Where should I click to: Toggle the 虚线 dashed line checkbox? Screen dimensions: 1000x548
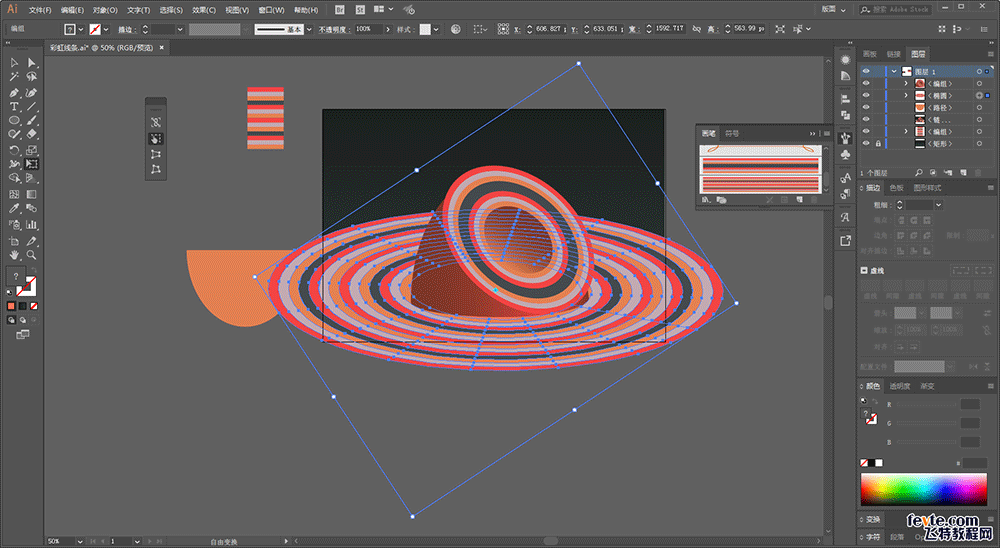point(864,270)
